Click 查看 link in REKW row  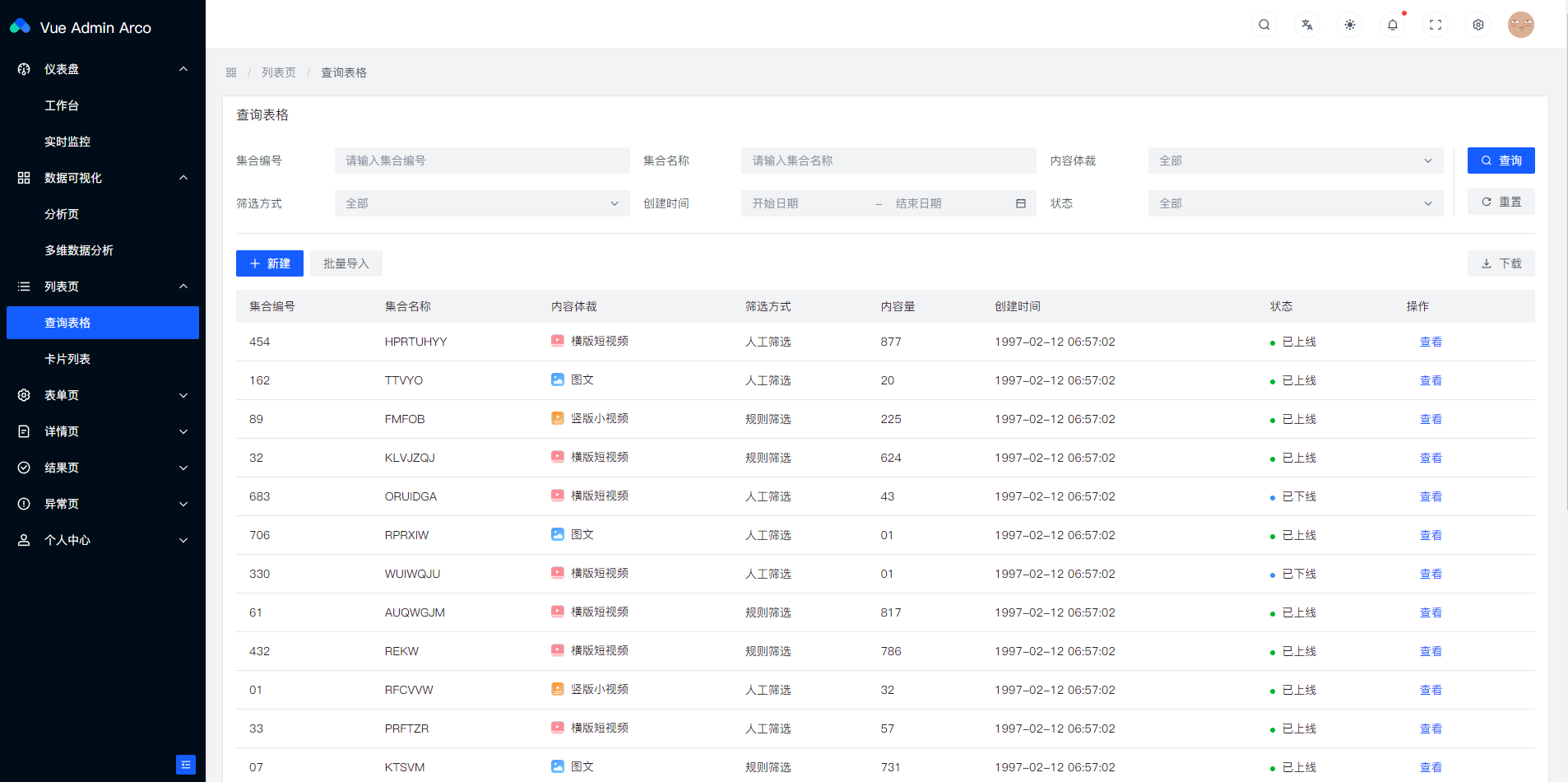tap(1431, 651)
